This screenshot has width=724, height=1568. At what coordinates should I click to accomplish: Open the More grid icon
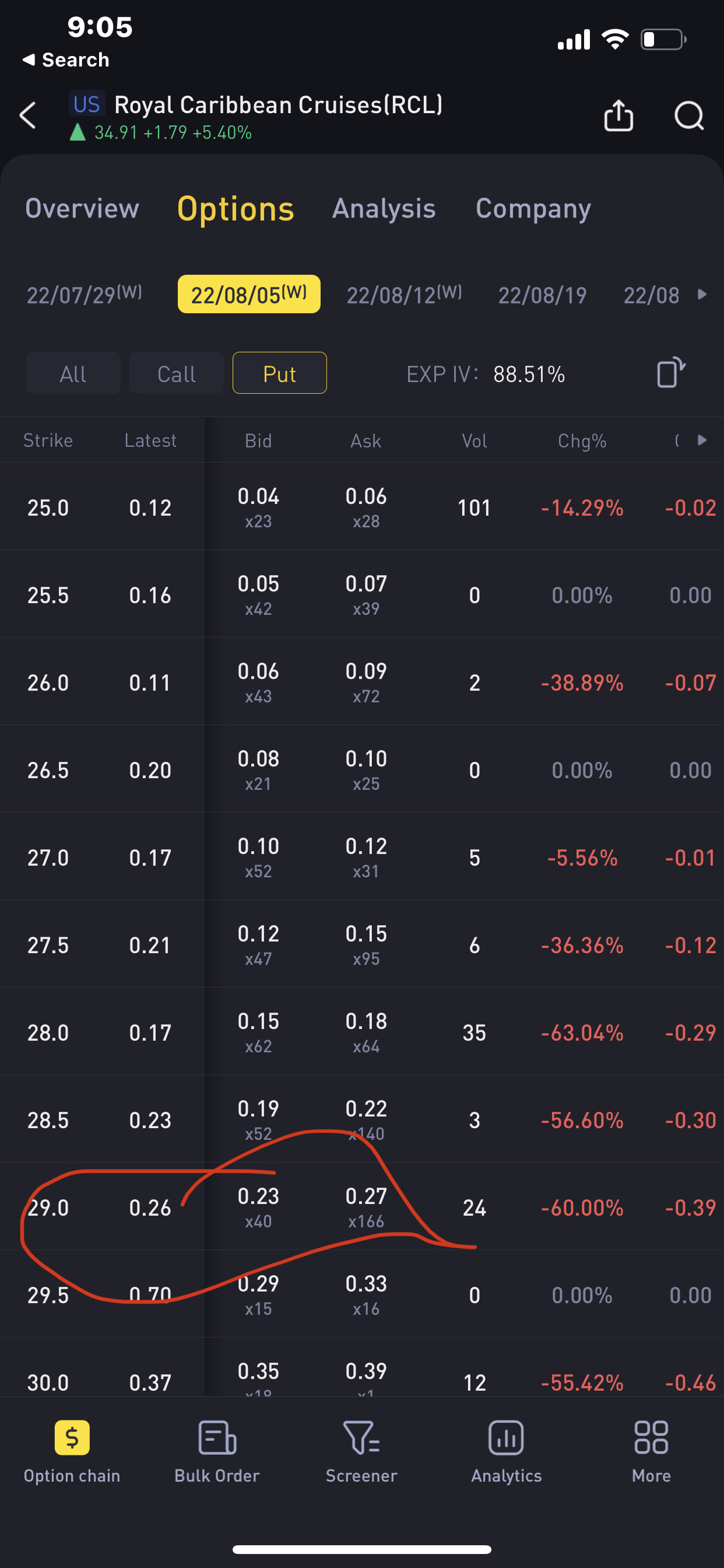[x=651, y=1438]
